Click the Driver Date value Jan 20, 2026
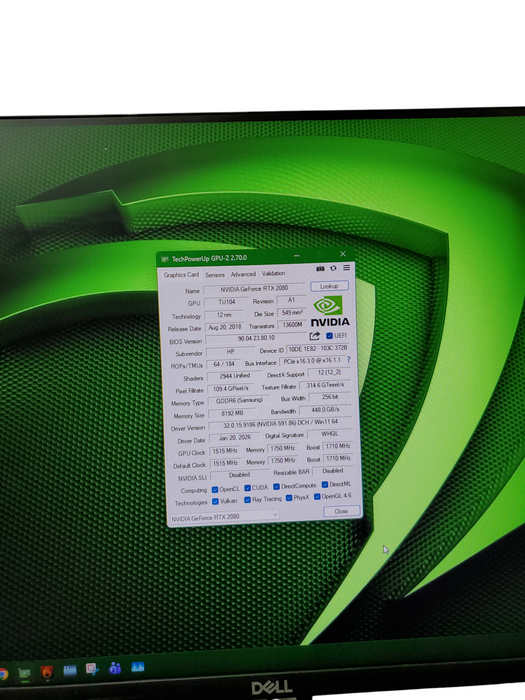Image resolution: width=525 pixels, height=700 pixels. coord(235,438)
